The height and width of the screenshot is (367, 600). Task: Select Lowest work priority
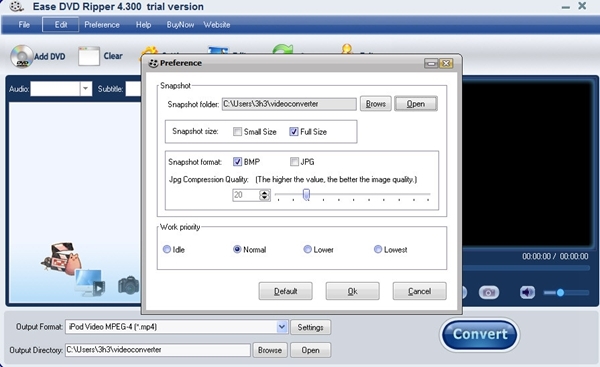378,250
